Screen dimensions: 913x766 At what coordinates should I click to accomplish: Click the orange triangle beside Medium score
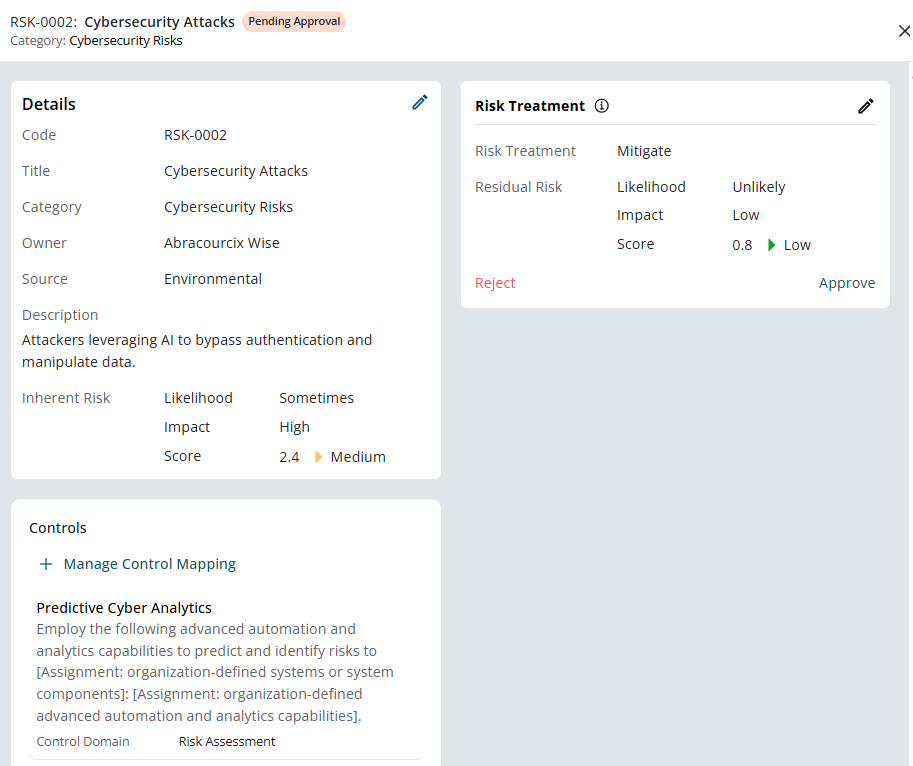(x=319, y=457)
